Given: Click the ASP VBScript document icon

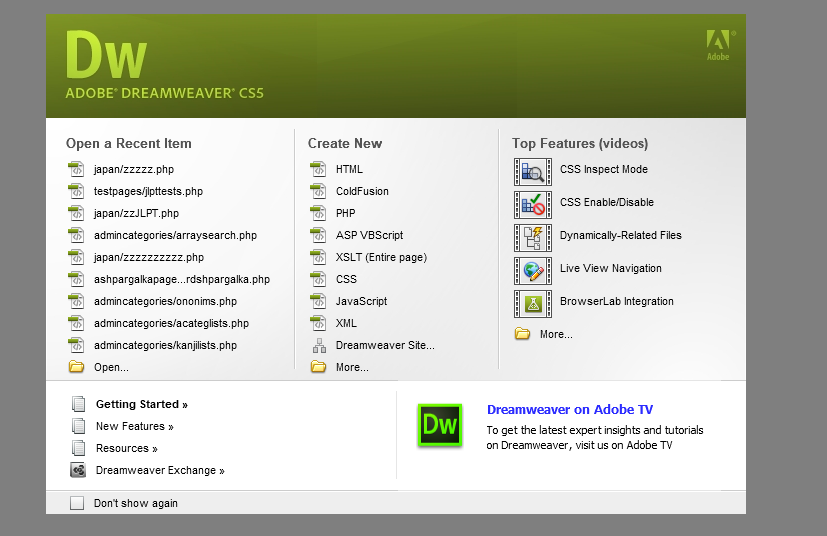Looking at the screenshot, I should (318, 235).
